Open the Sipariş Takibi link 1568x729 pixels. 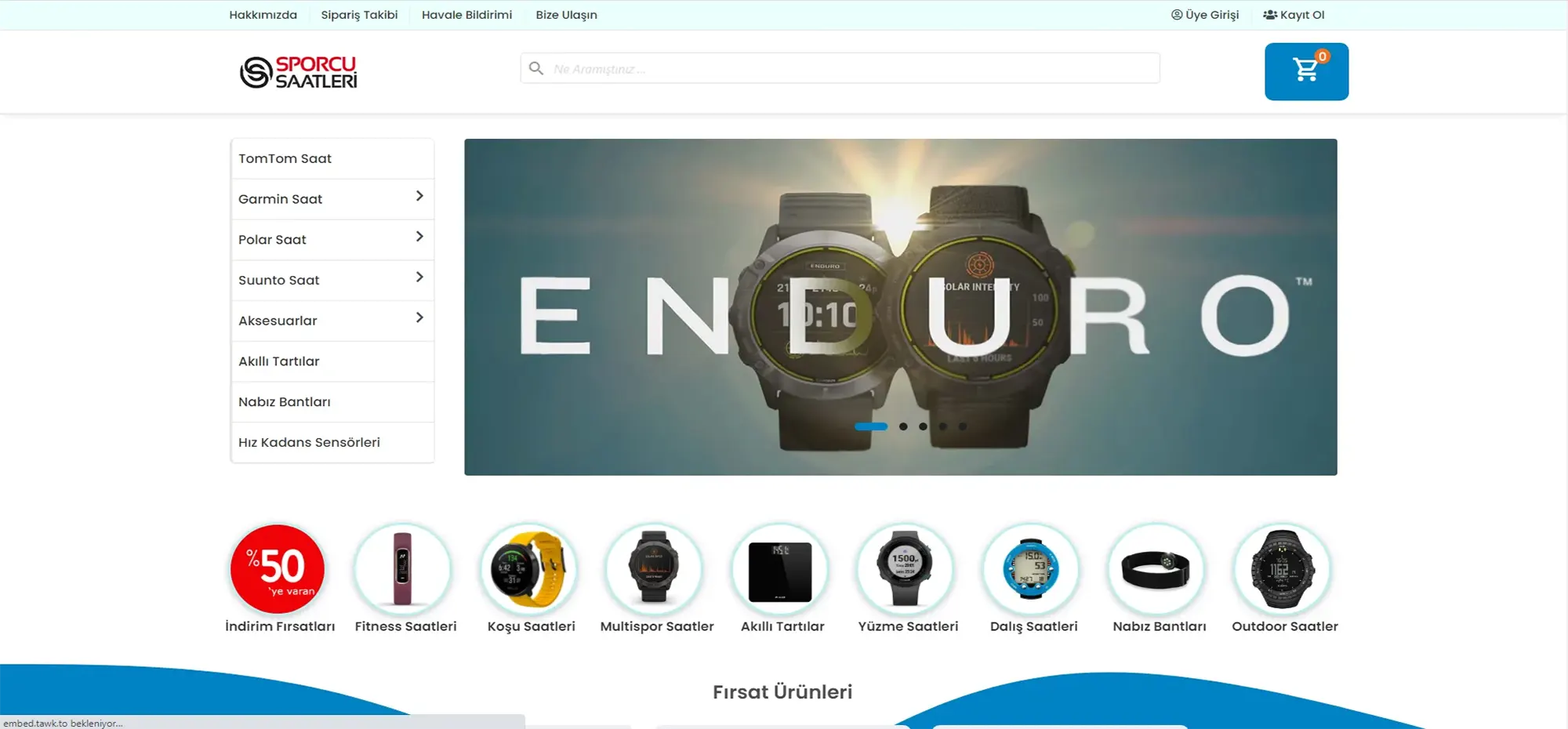359,15
